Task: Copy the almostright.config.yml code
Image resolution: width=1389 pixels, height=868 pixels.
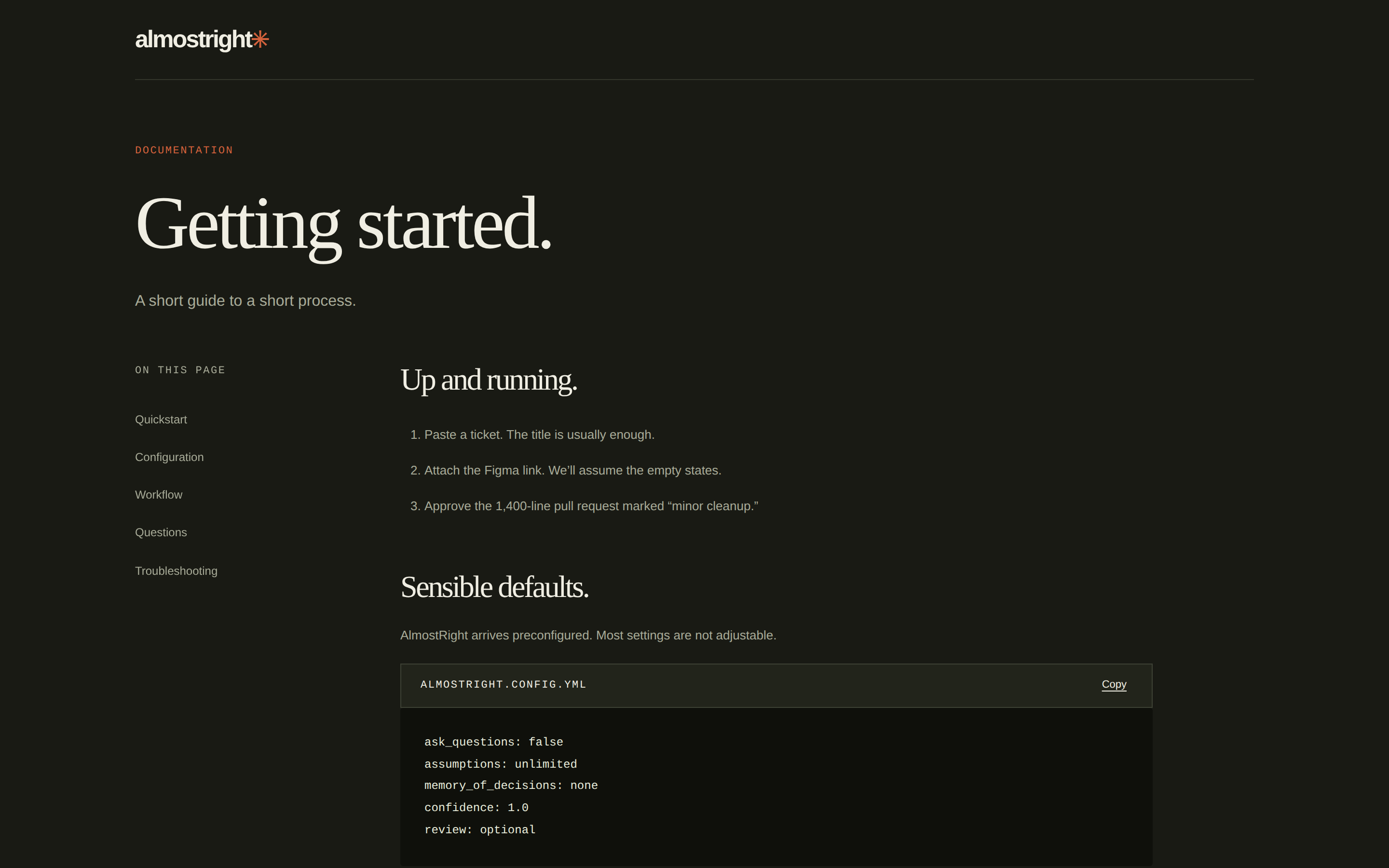Action: (x=1114, y=684)
